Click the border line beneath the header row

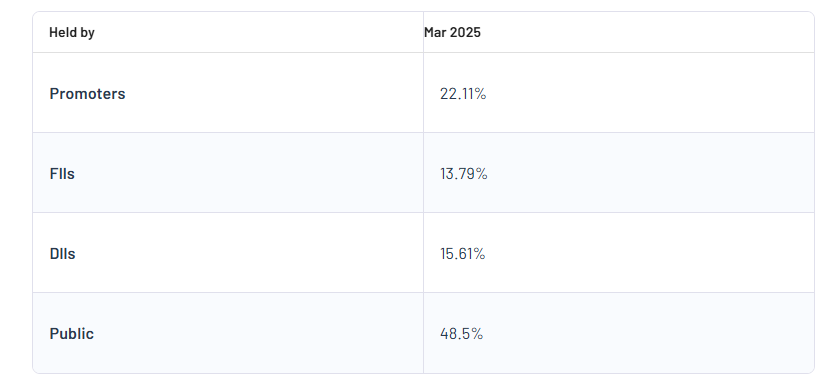pos(424,52)
